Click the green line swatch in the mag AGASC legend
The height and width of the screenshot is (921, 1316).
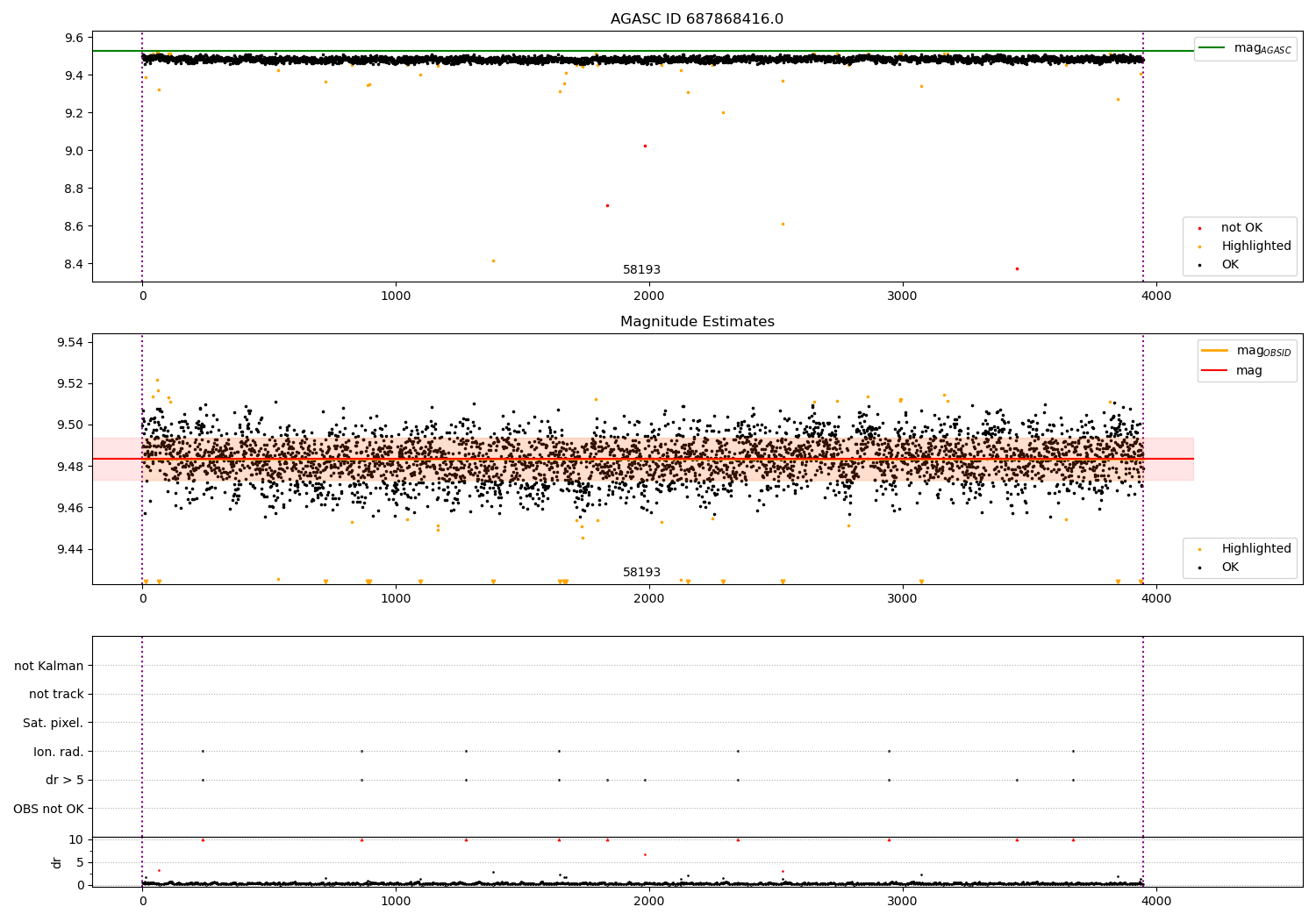(1212, 48)
